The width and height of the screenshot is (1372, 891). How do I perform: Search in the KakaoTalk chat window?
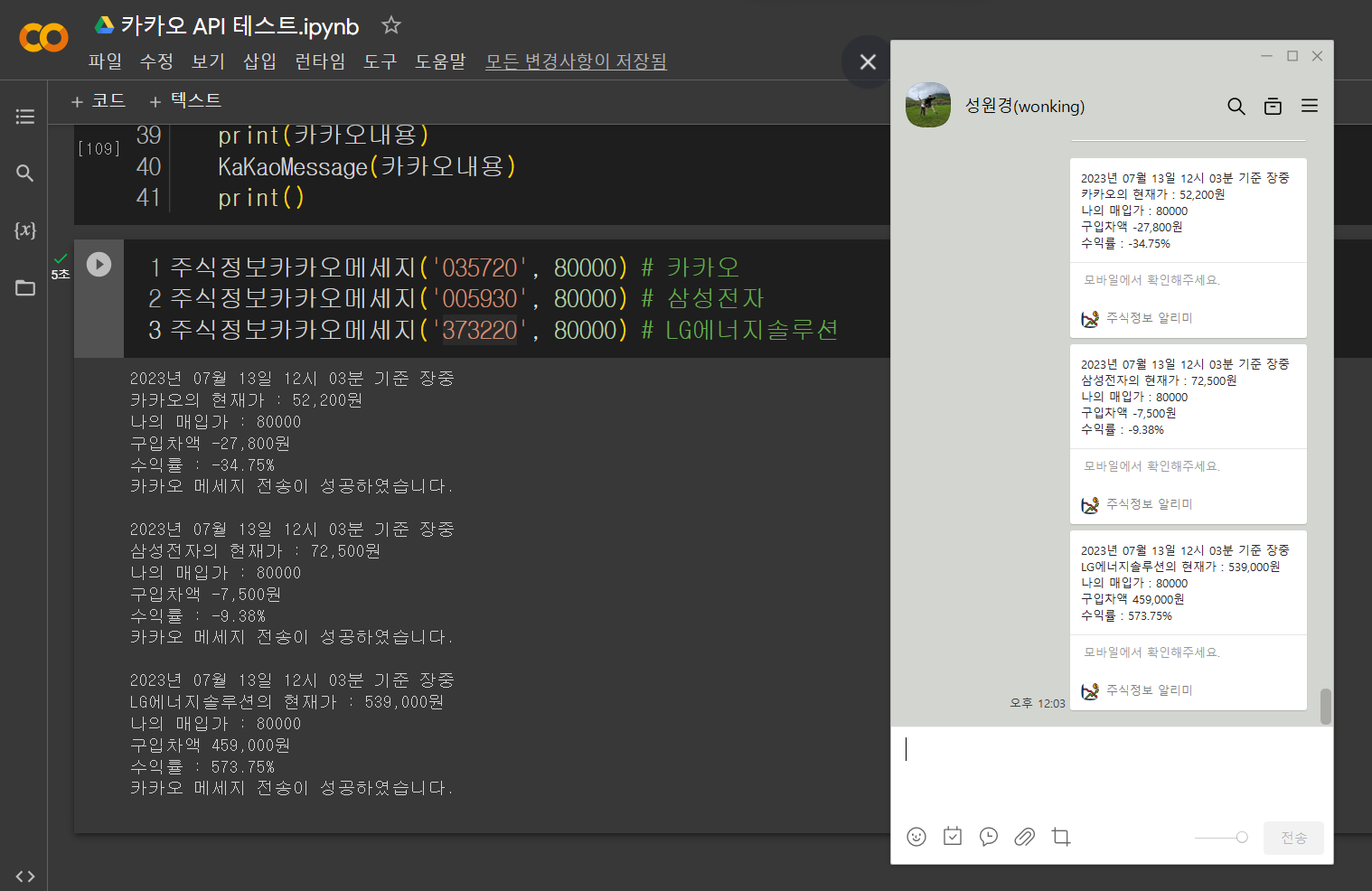coord(1236,107)
